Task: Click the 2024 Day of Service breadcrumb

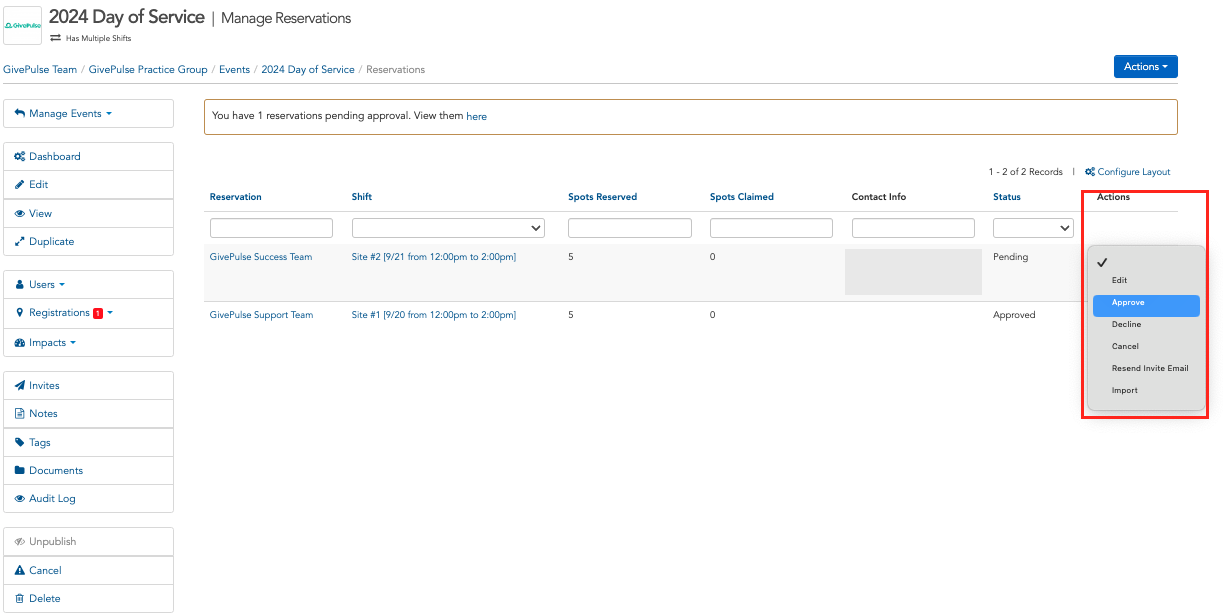Action: [x=308, y=70]
